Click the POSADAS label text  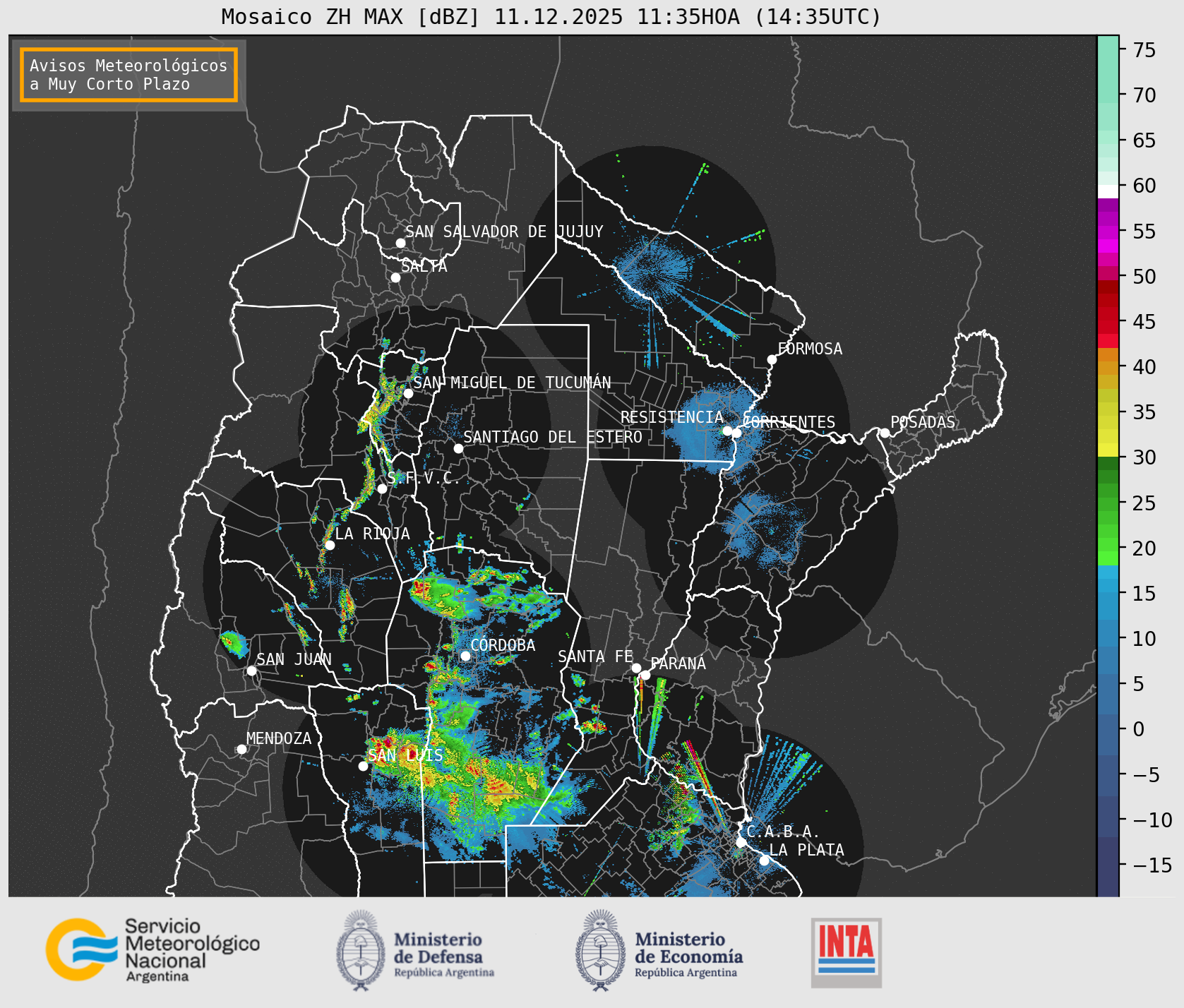[x=923, y=422]
